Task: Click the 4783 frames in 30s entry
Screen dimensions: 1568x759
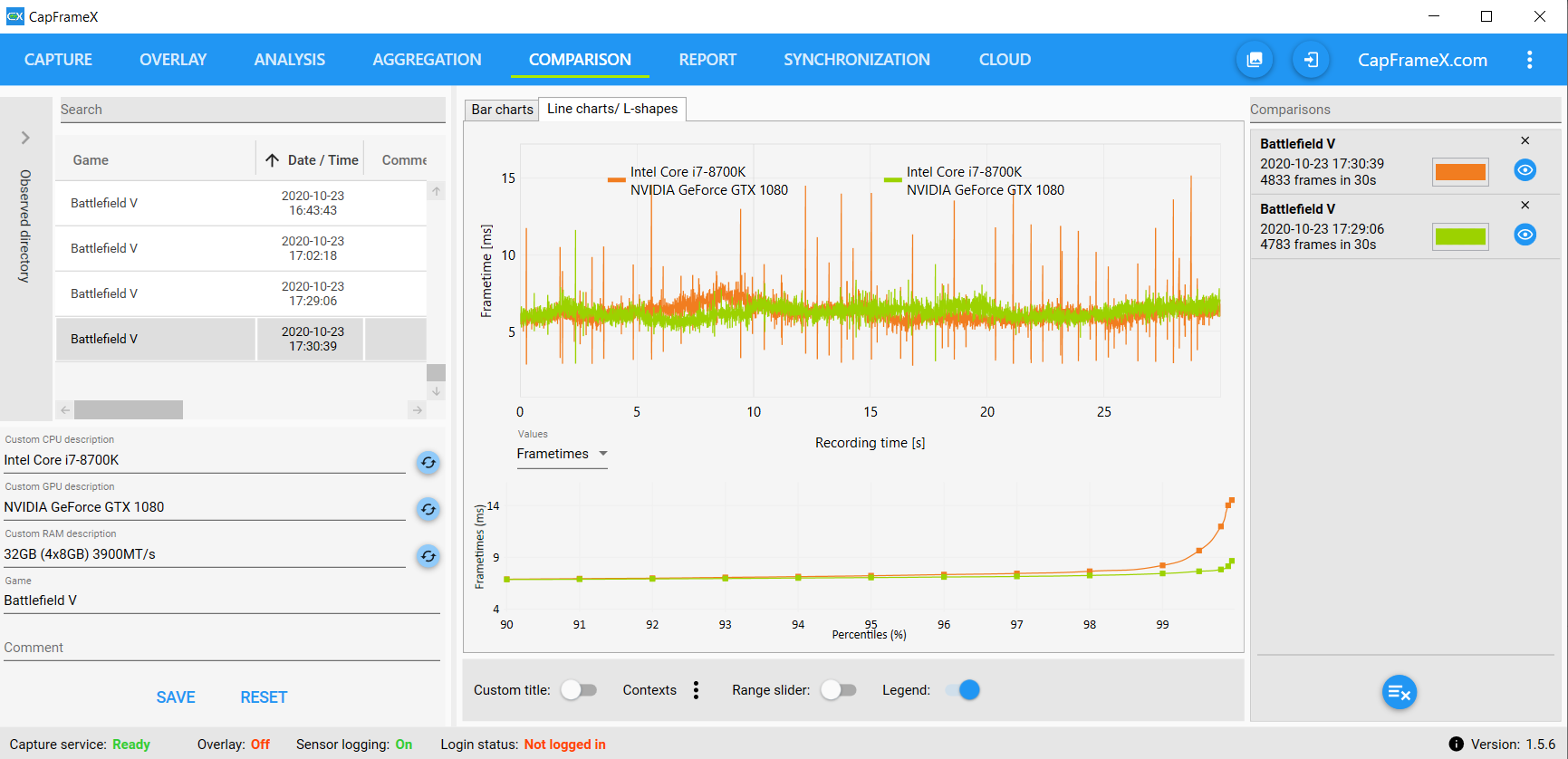Action: 1318,245
